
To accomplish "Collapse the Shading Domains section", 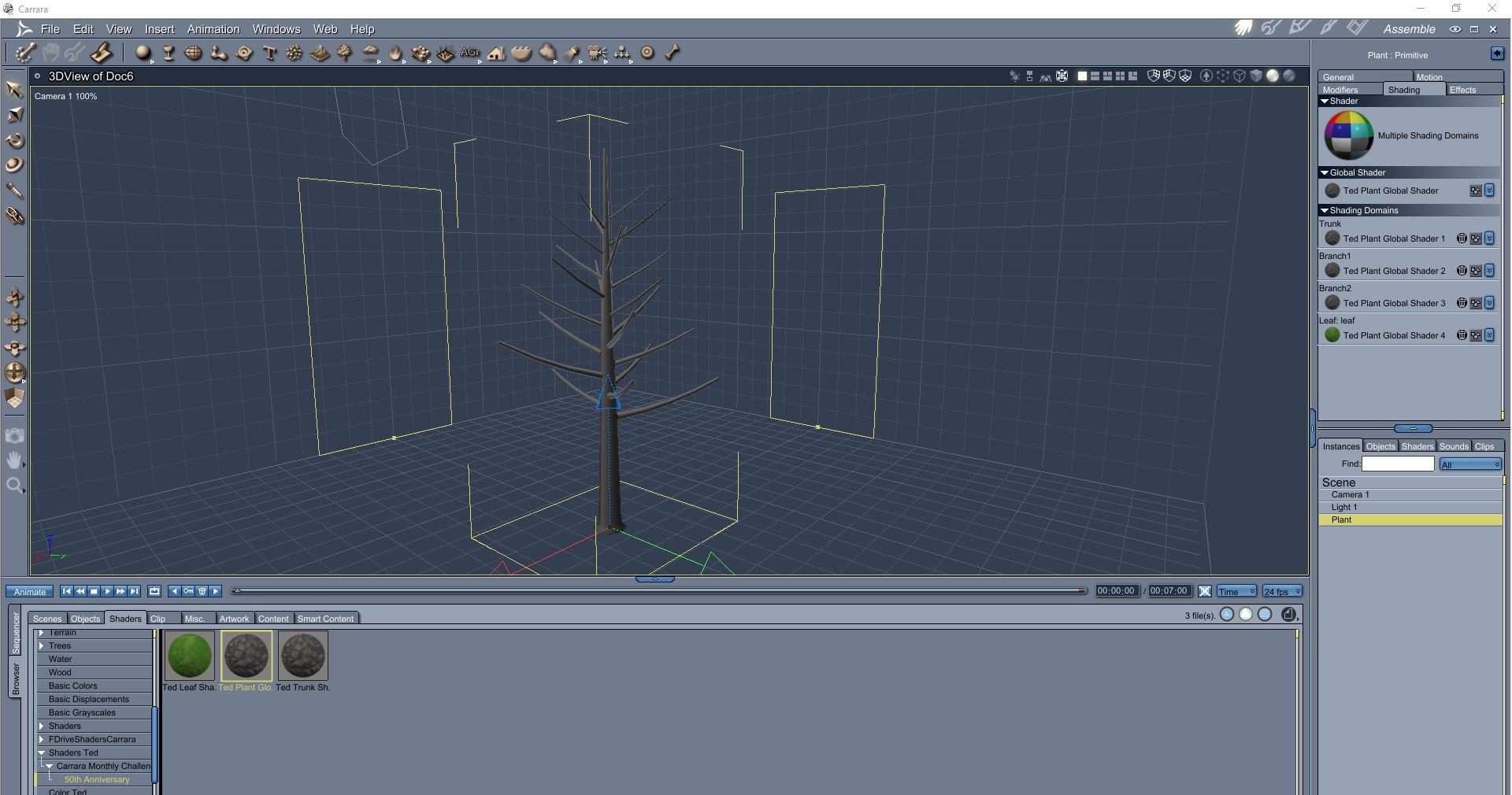I will (x=1325, y=211).
